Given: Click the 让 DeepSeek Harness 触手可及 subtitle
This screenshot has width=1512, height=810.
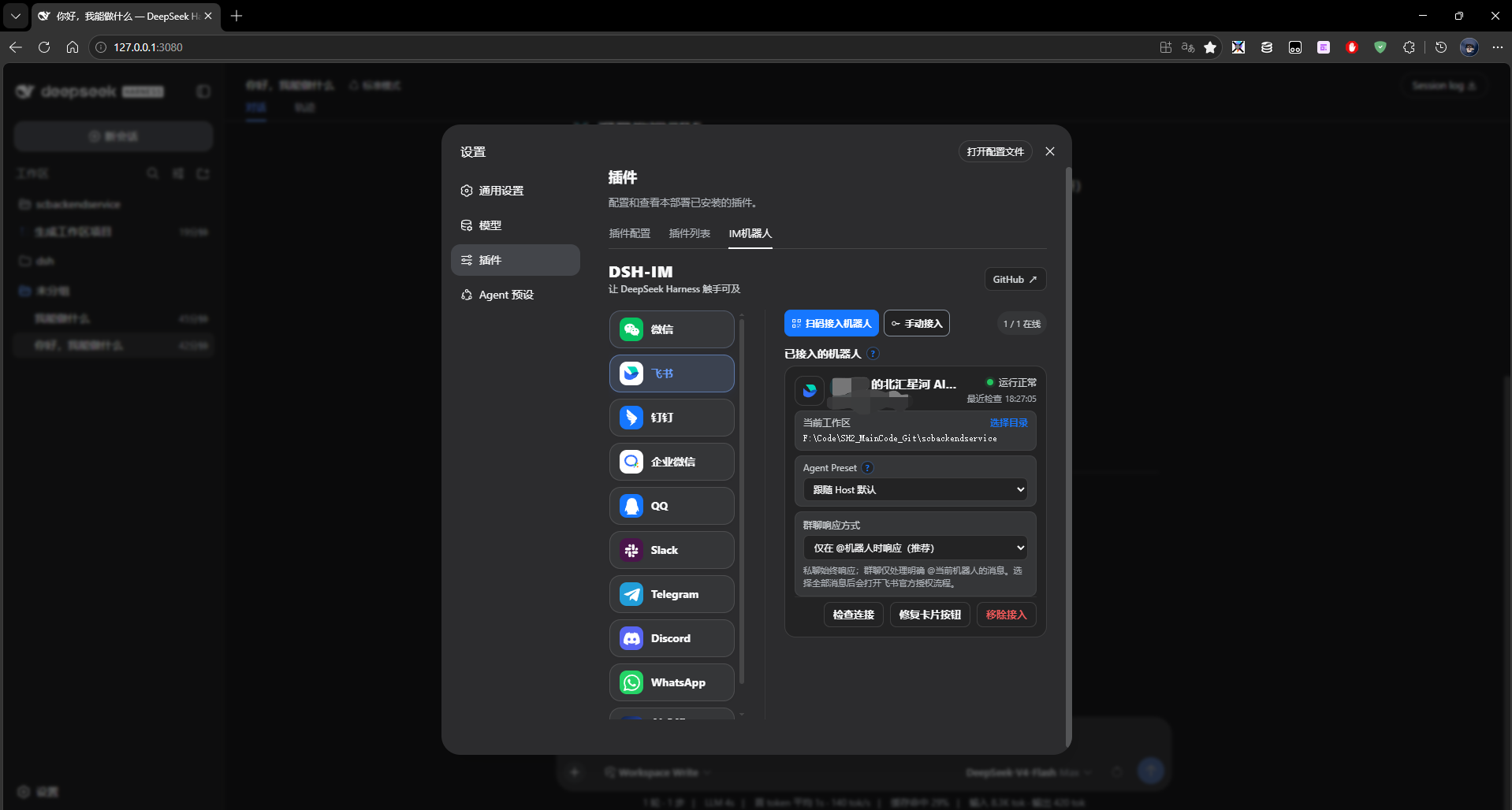Looking at the screenshot, I should click(675, 289).
